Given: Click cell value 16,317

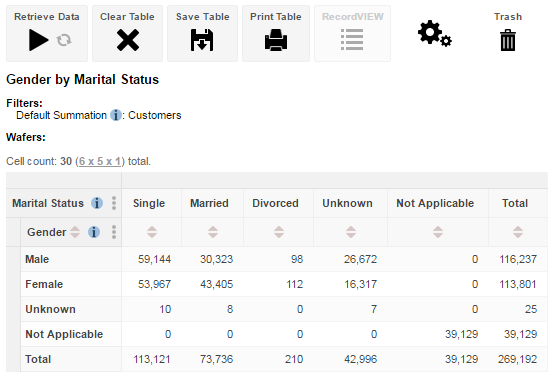Looking at the screenshot, I should [x=360, y=284].
